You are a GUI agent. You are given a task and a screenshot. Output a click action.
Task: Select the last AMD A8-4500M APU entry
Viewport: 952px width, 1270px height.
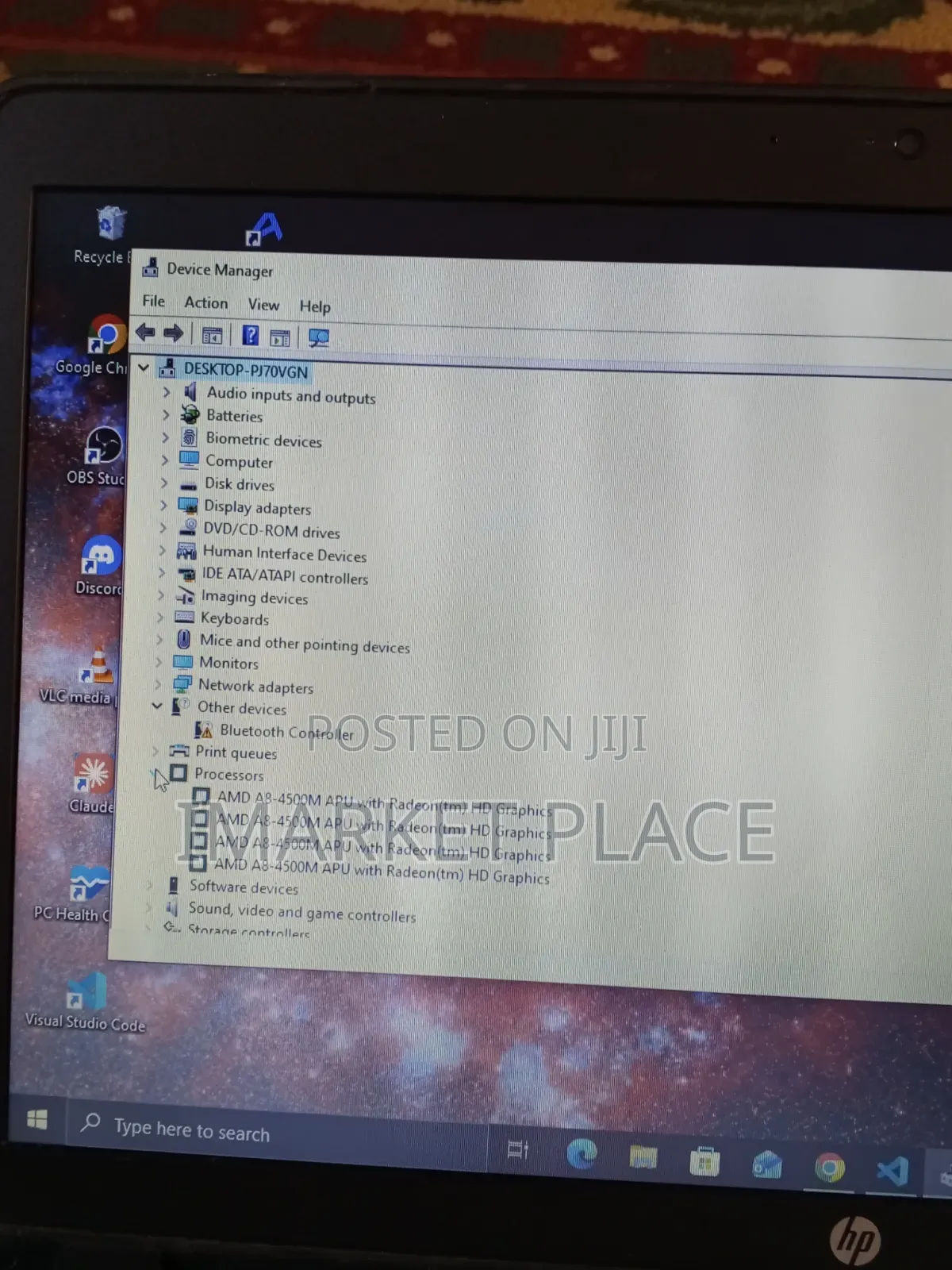pyautogui.click(x=381, y=870)
